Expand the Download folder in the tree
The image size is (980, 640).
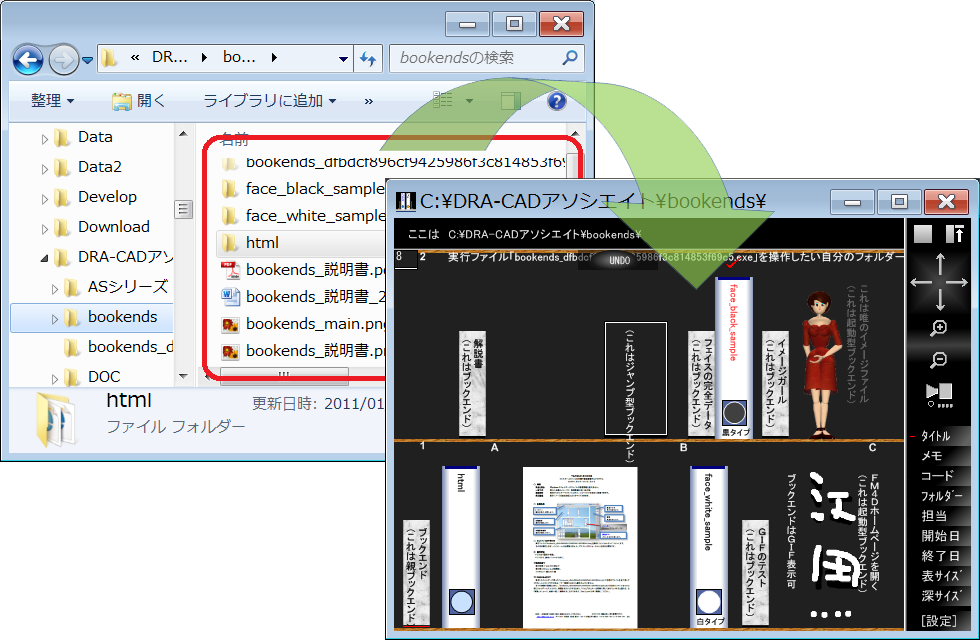(44, 229)
